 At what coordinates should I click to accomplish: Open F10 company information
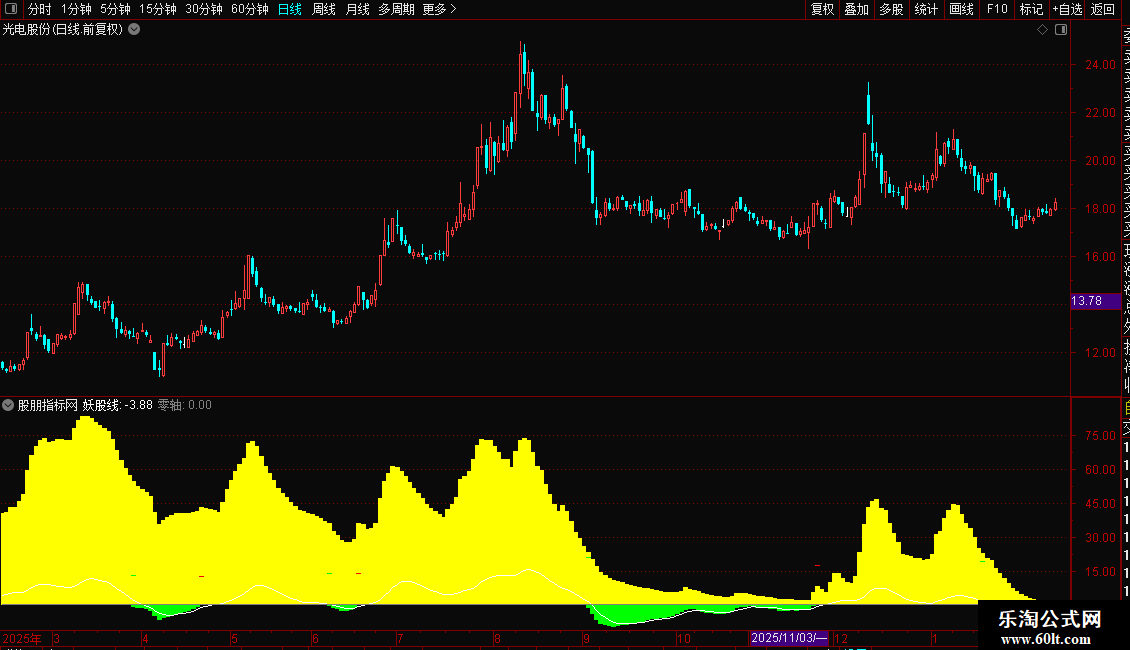pyautogui.click(x=997, y=9)
